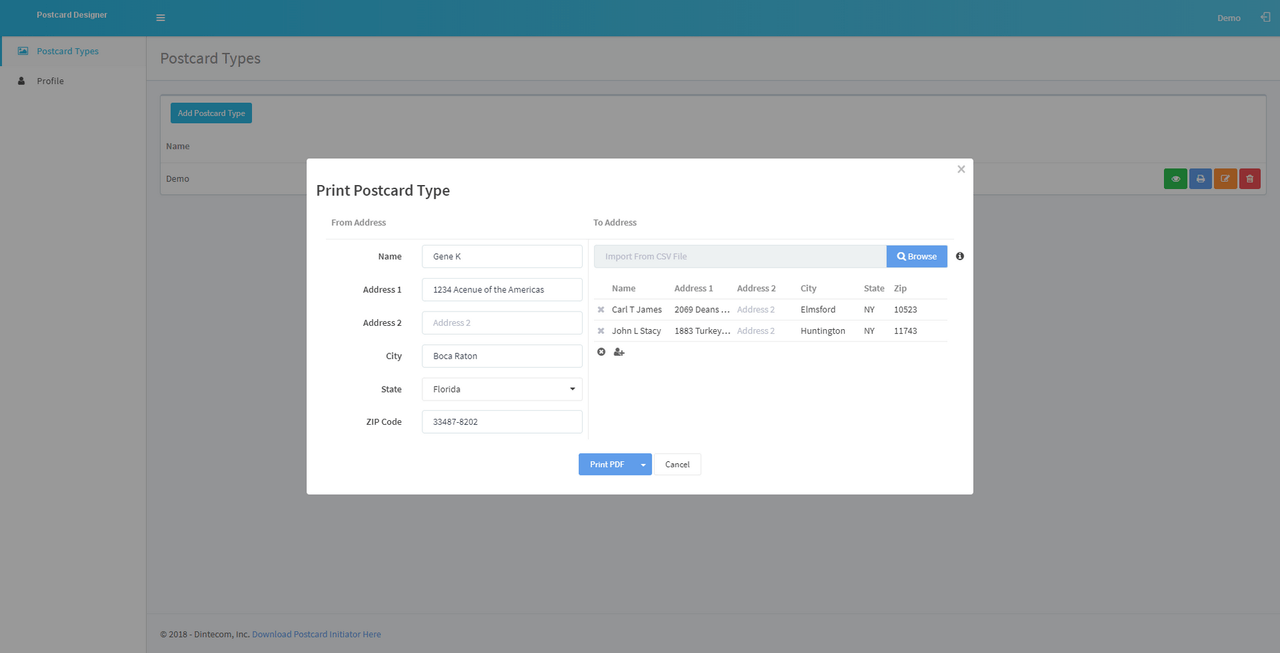Click the add recipient person icon

(619, 352)
